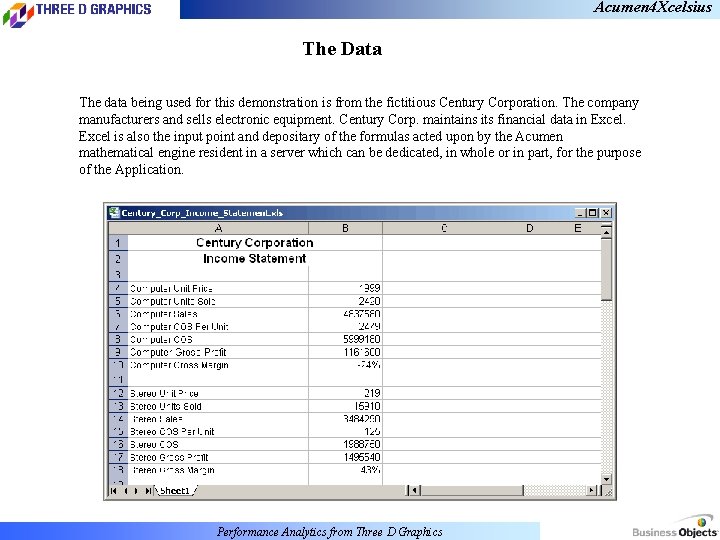Click the Stereo Unit Price cell
Screen dimensions: 720x540
(218, 394)
